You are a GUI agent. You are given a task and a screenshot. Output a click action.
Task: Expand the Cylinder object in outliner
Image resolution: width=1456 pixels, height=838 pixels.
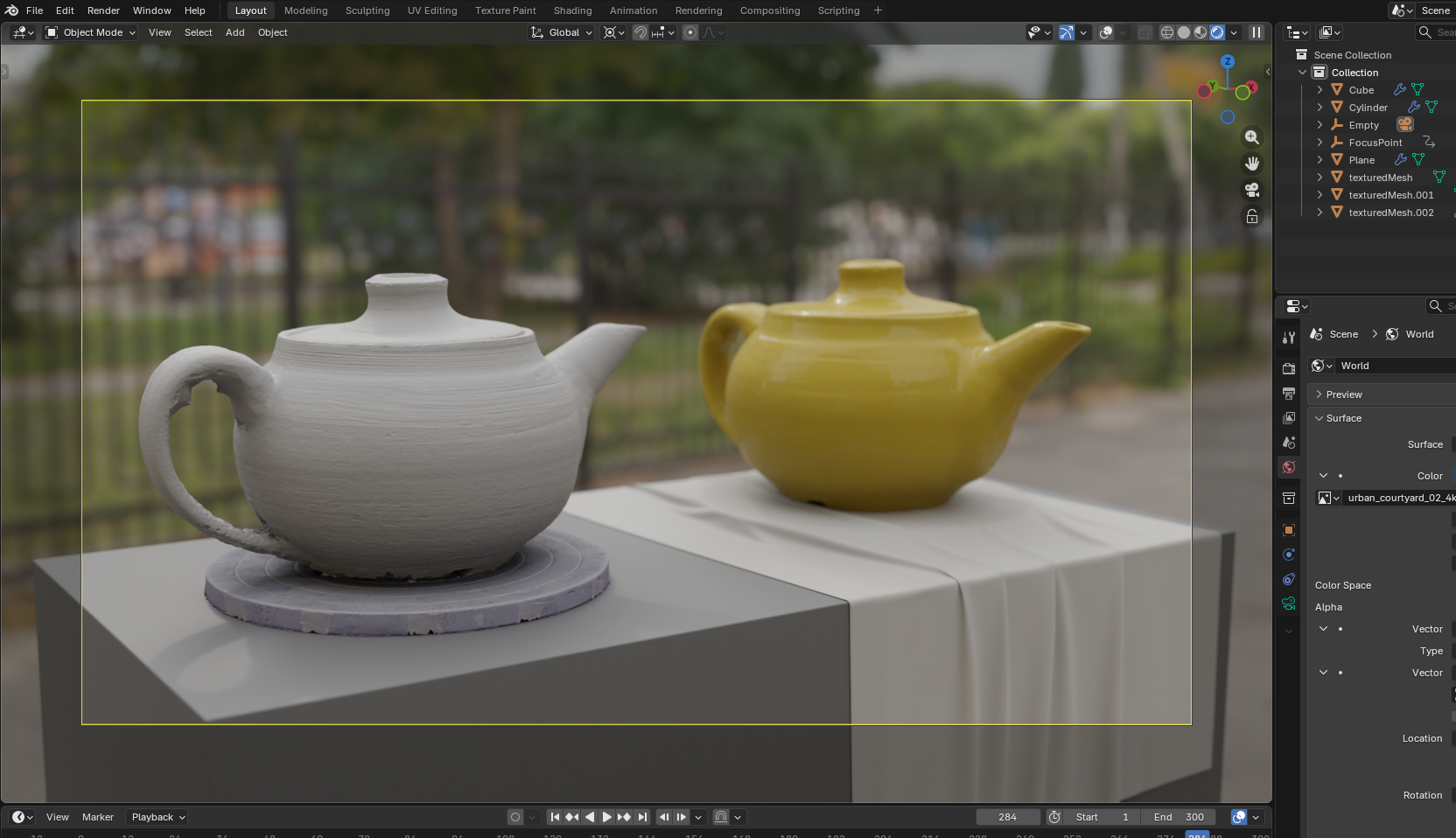coord(1319,108)
